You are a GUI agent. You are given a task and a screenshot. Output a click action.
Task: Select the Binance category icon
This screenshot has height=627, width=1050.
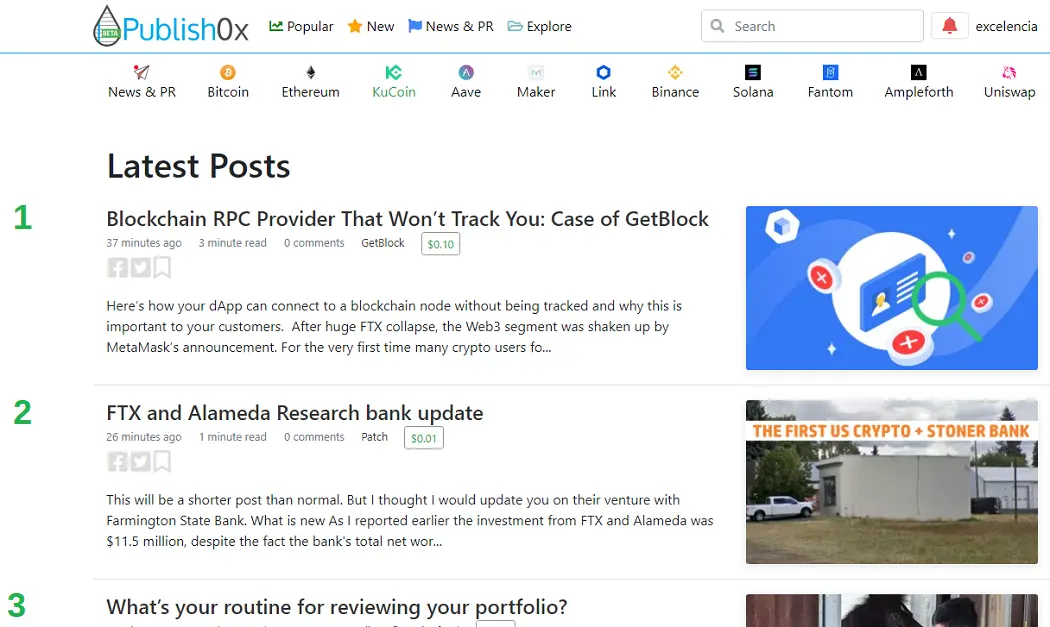(x=675, y=72)
